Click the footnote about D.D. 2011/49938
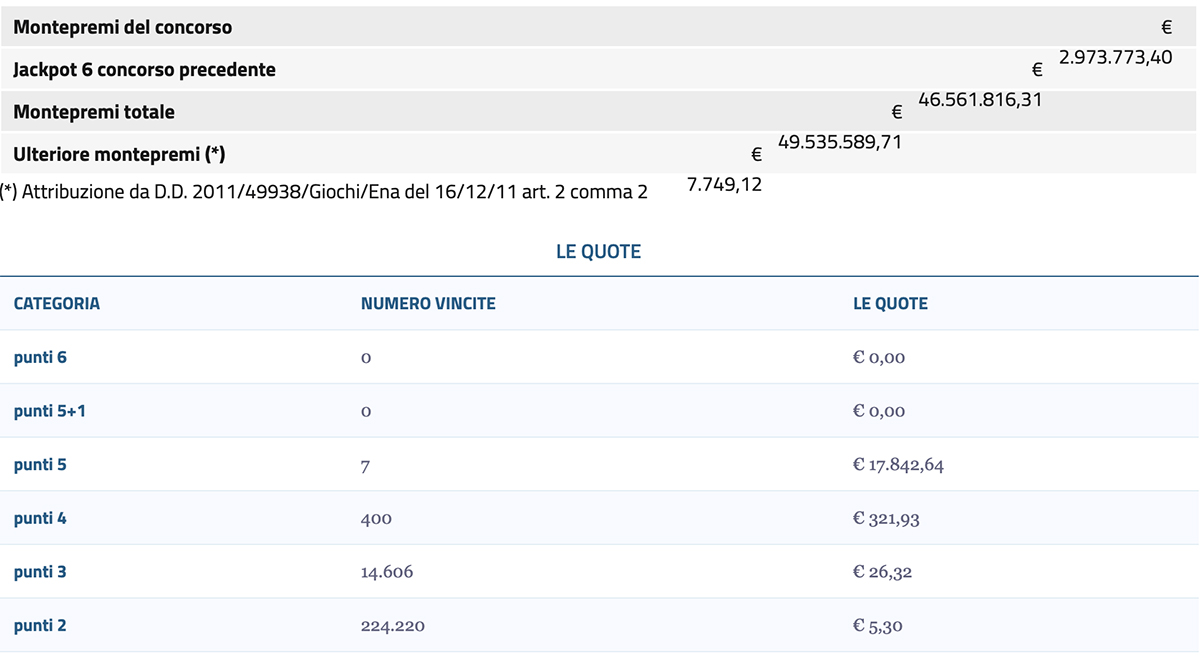 [x=325, y=191]
